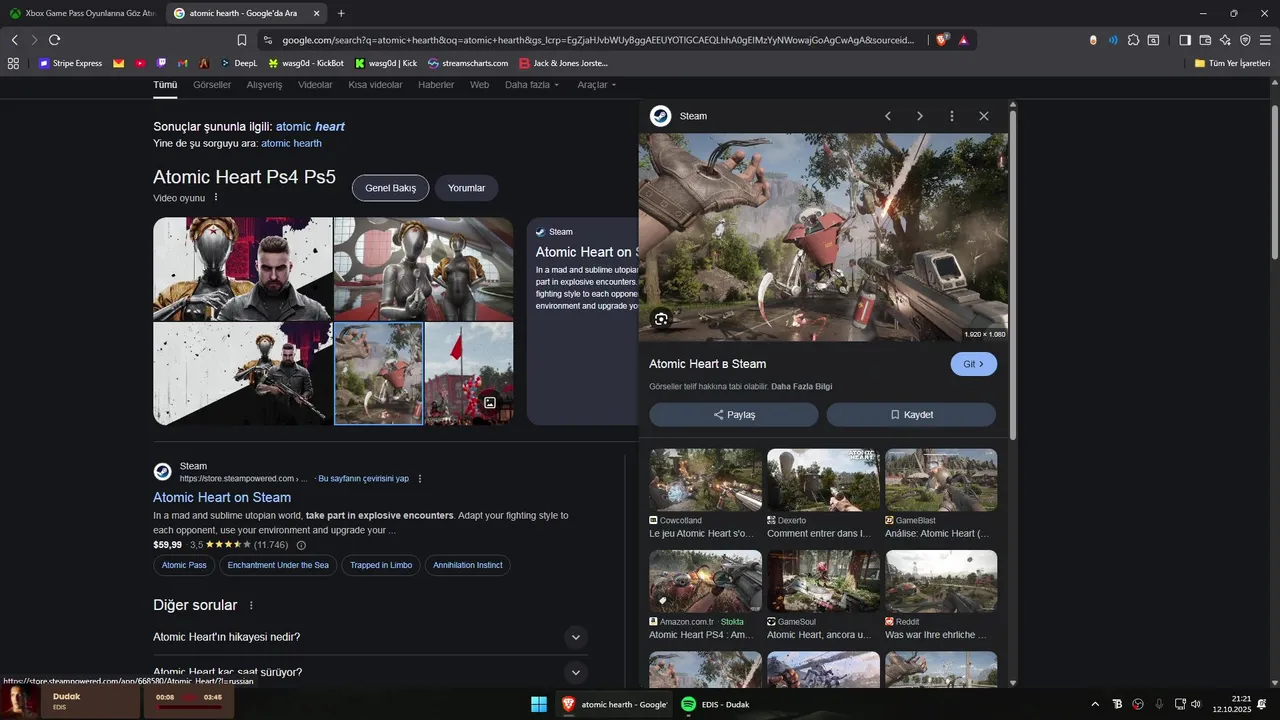Switch to the Görseller tab
Image resolution: width=1280 pixels, height=720 pixels.
pos(212,85)
